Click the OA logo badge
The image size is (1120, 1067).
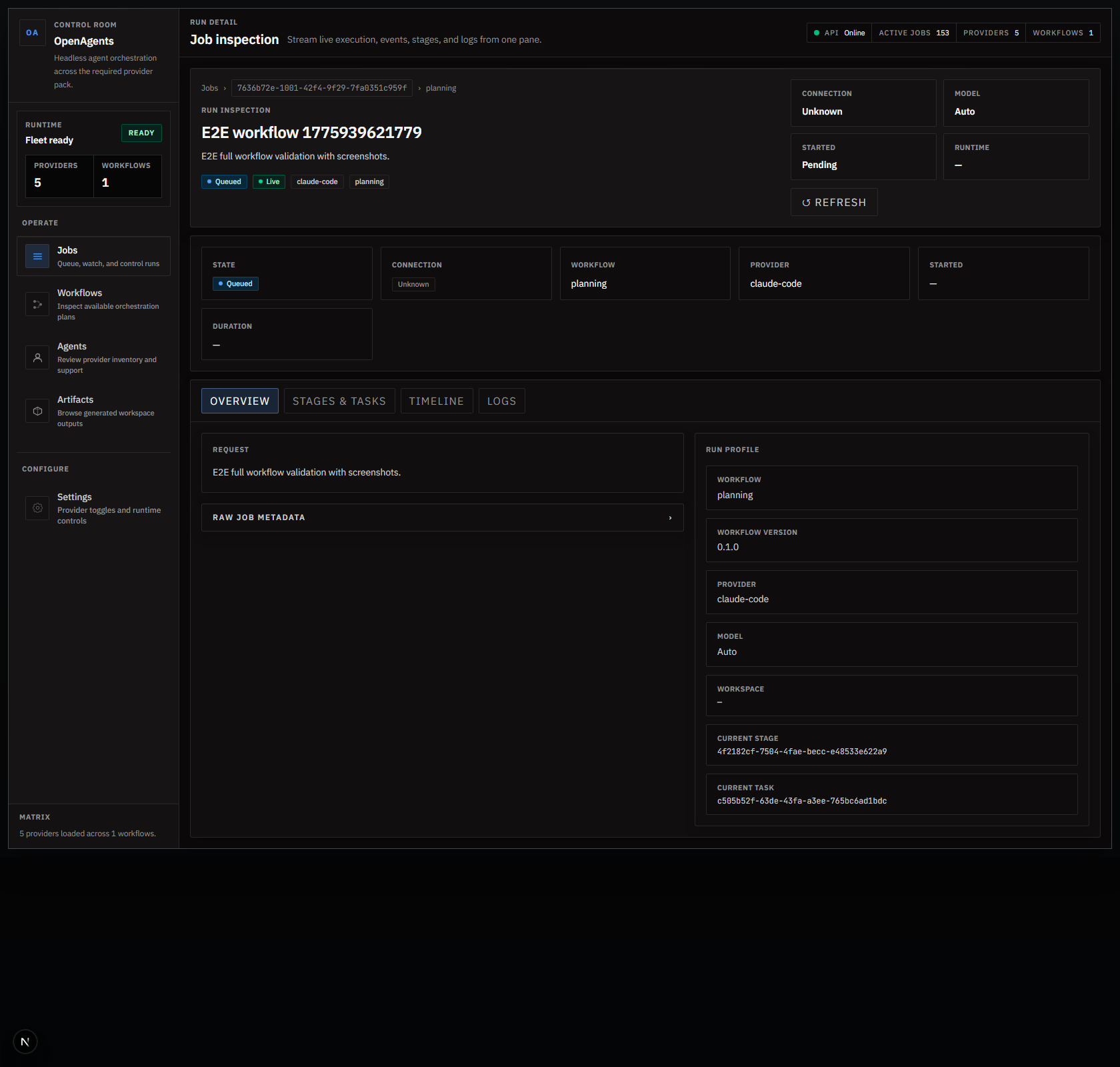click(32, 33)
